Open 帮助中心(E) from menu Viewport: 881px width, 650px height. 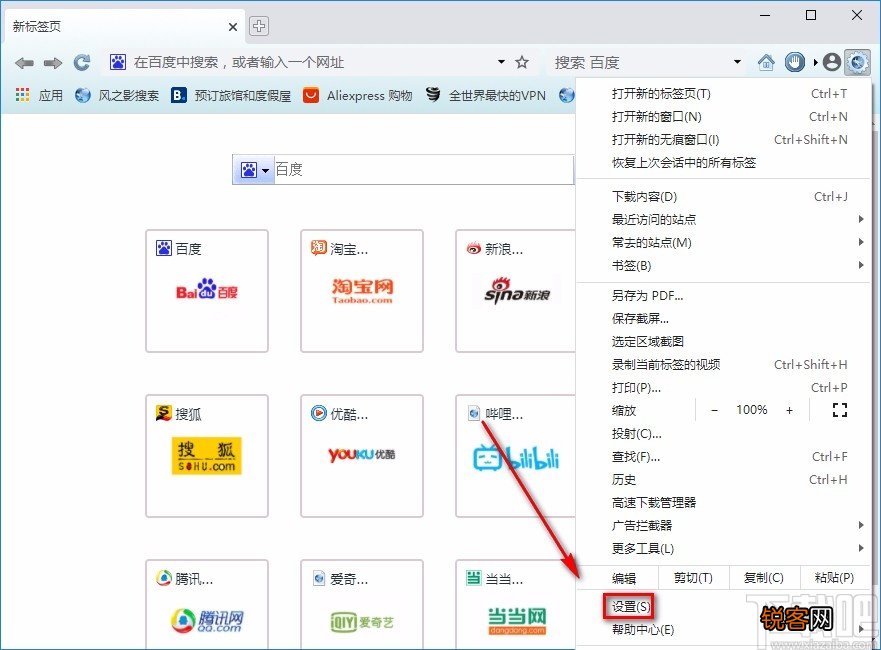724,630
